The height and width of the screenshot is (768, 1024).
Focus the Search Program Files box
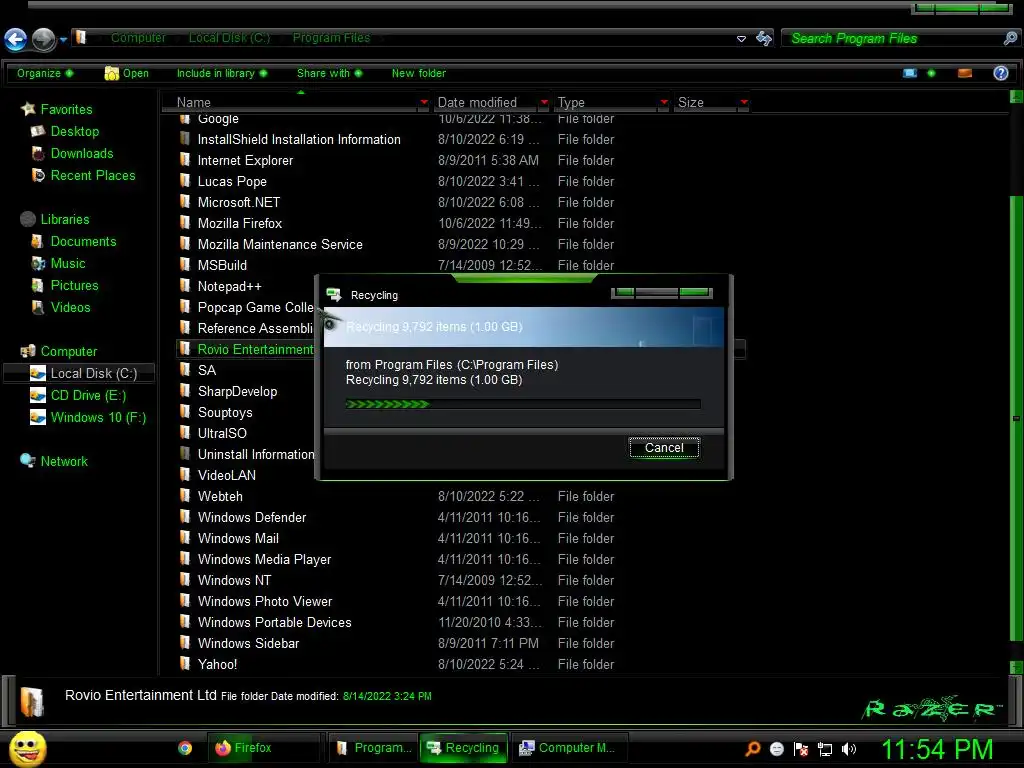point(891,39)
